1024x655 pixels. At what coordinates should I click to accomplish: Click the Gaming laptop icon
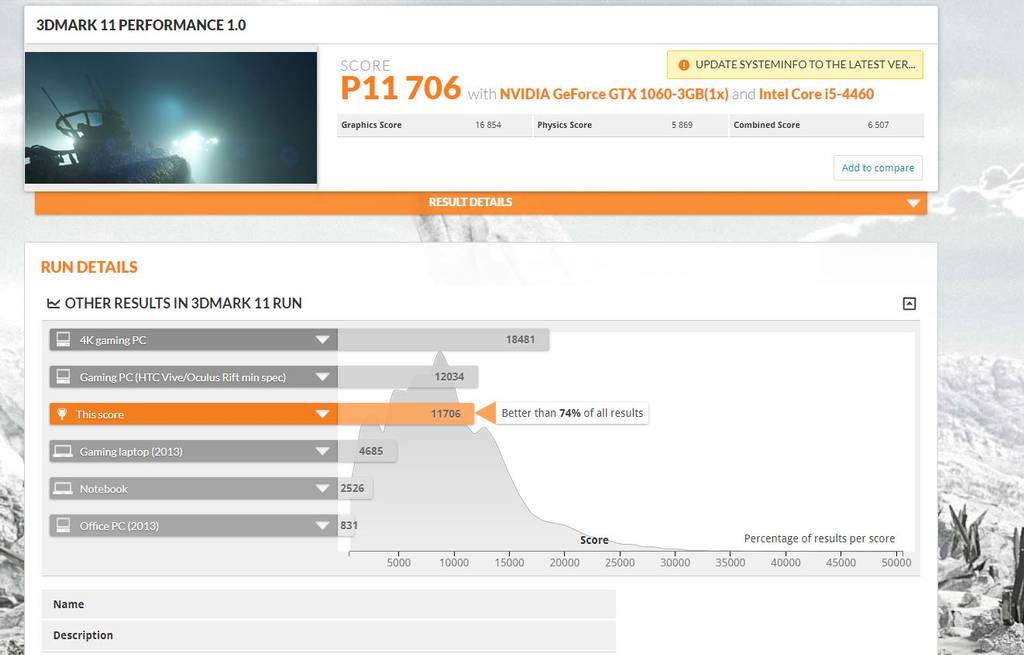63,451
